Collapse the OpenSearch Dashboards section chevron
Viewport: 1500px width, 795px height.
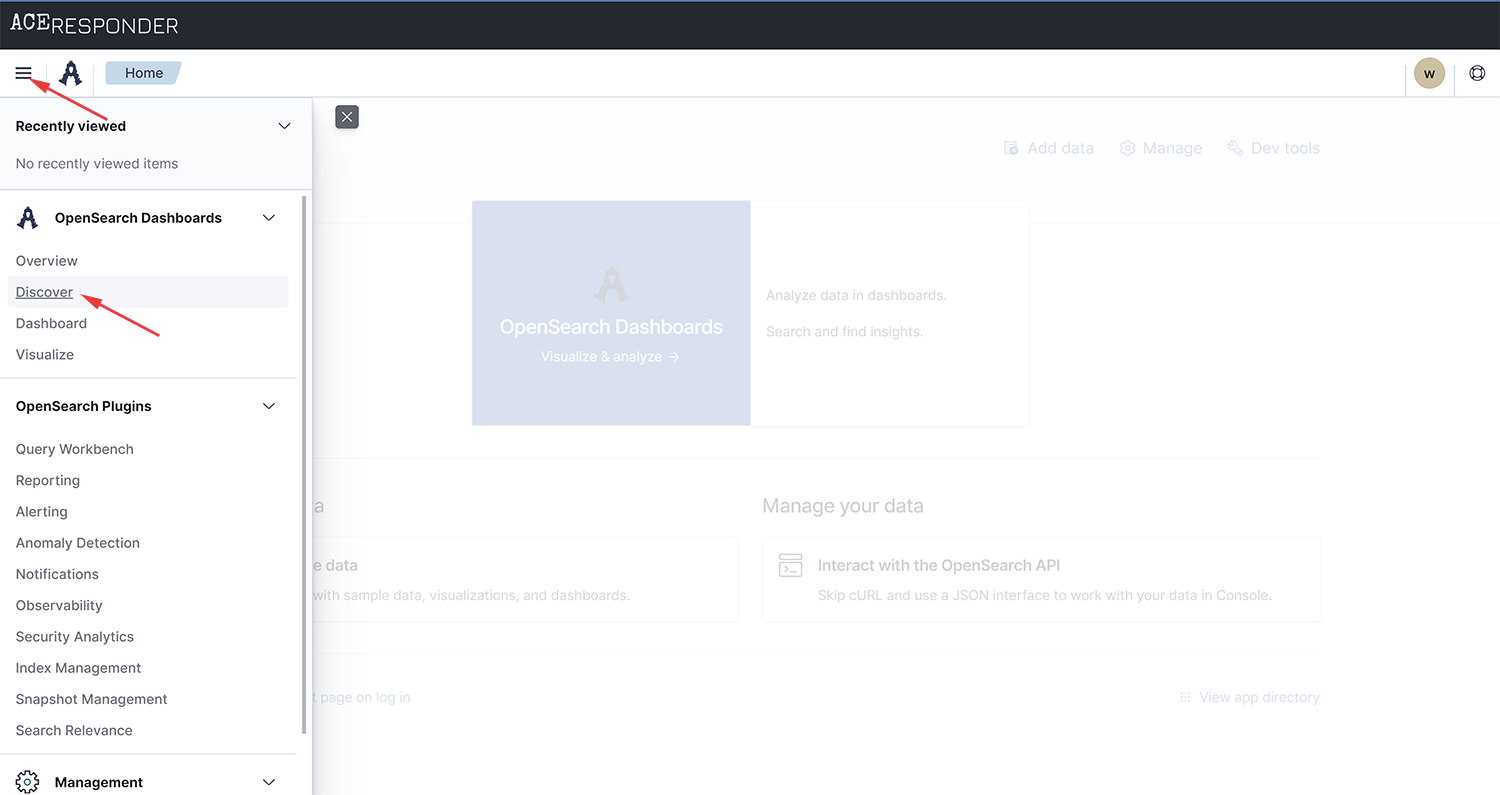[x=269, y=218]
